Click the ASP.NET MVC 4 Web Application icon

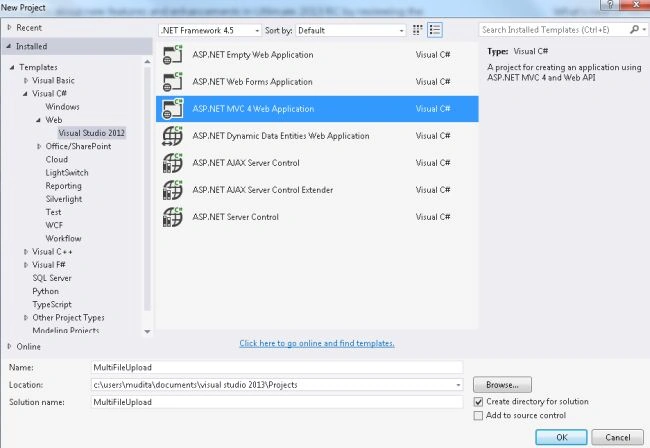[172, 109]
